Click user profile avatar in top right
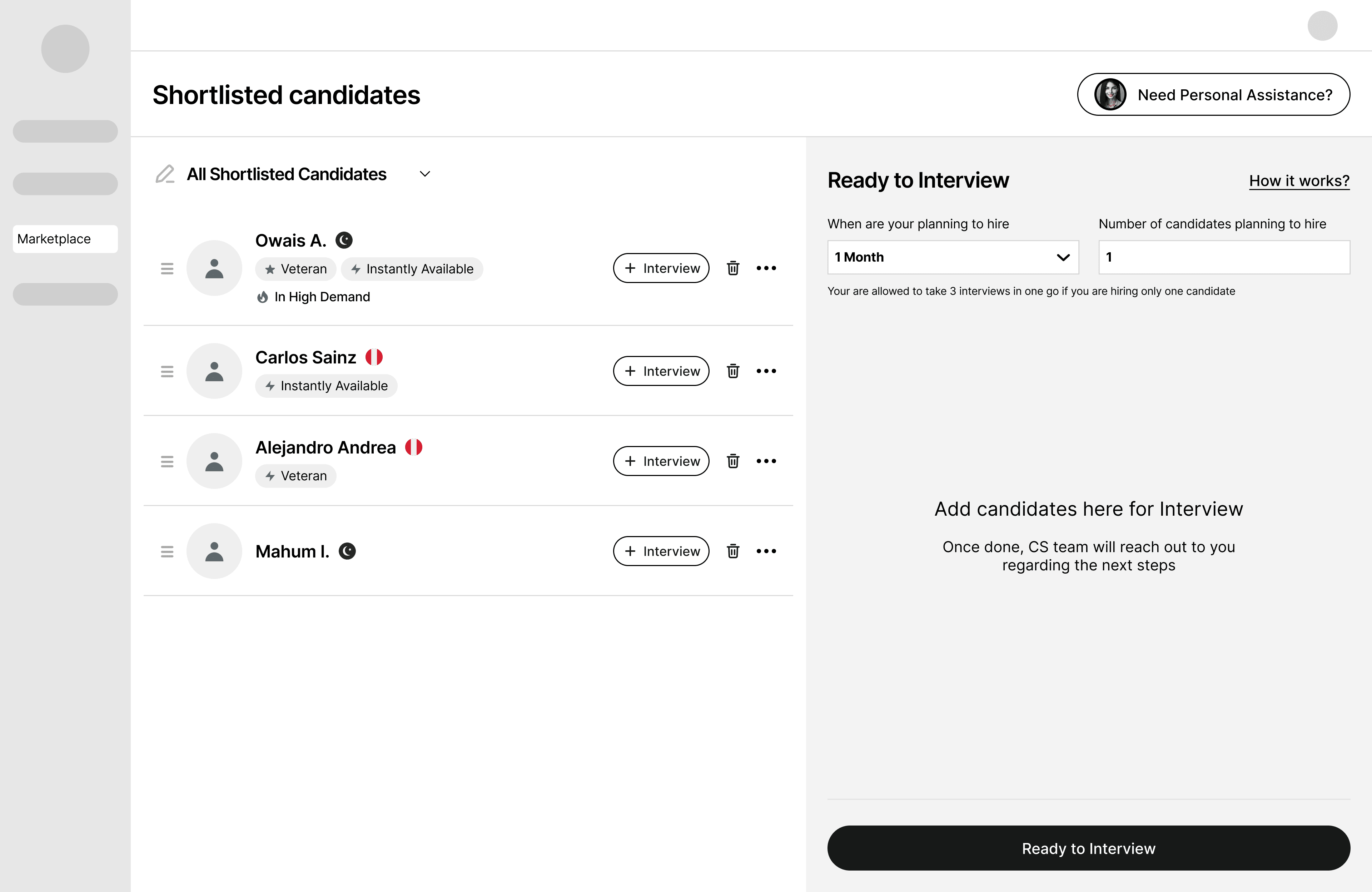 click(1322, 26)
